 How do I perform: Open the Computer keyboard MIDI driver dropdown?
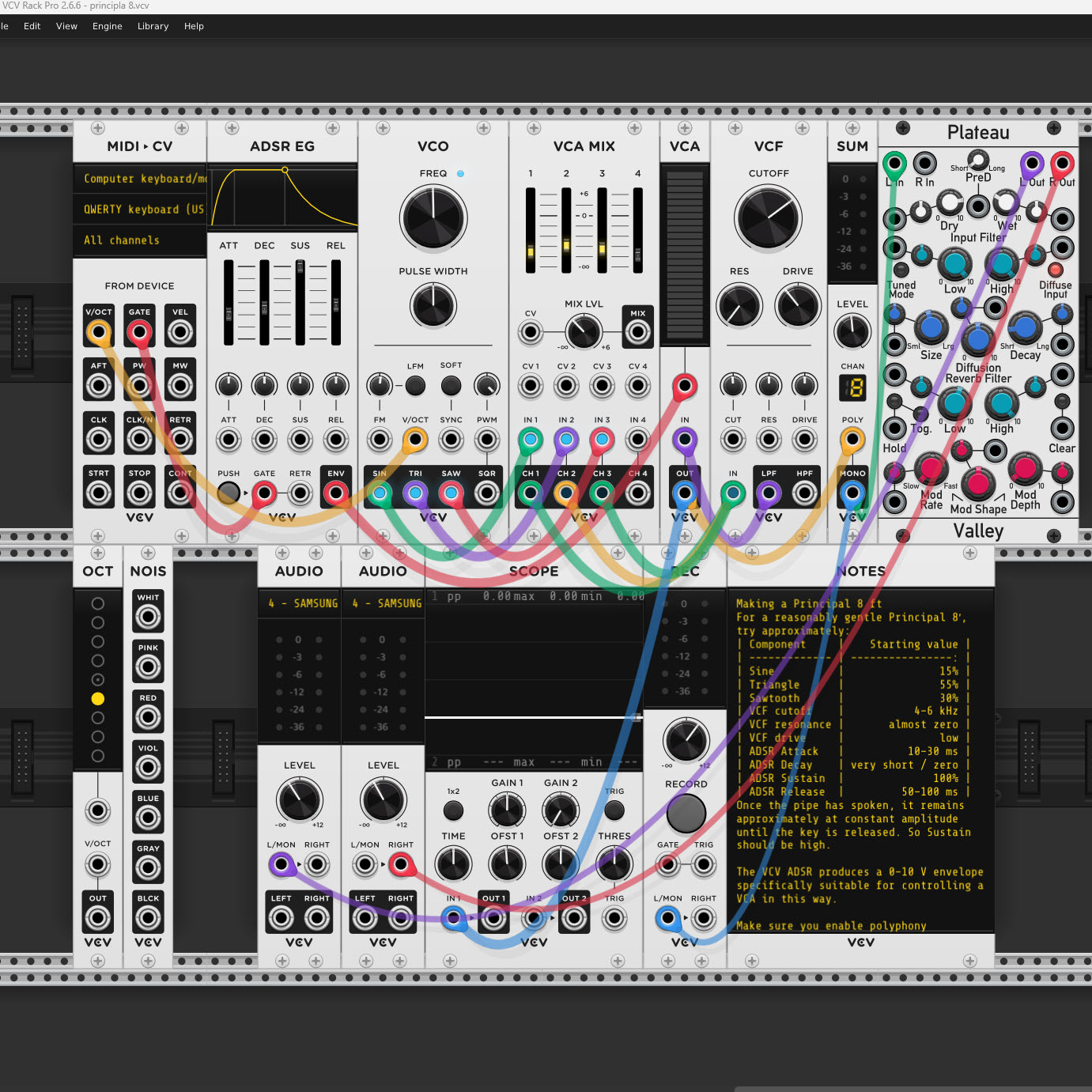click(141, 179)
